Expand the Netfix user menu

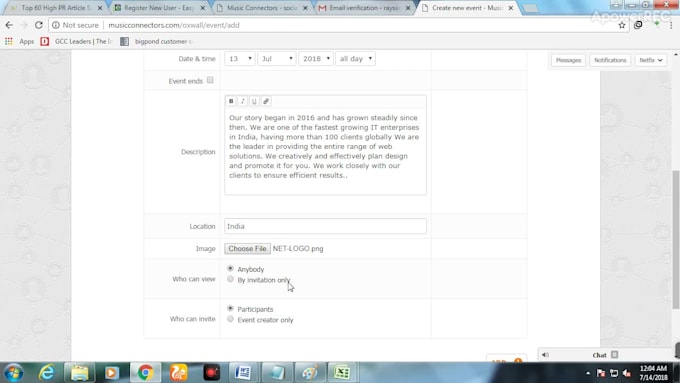(651, 60)
